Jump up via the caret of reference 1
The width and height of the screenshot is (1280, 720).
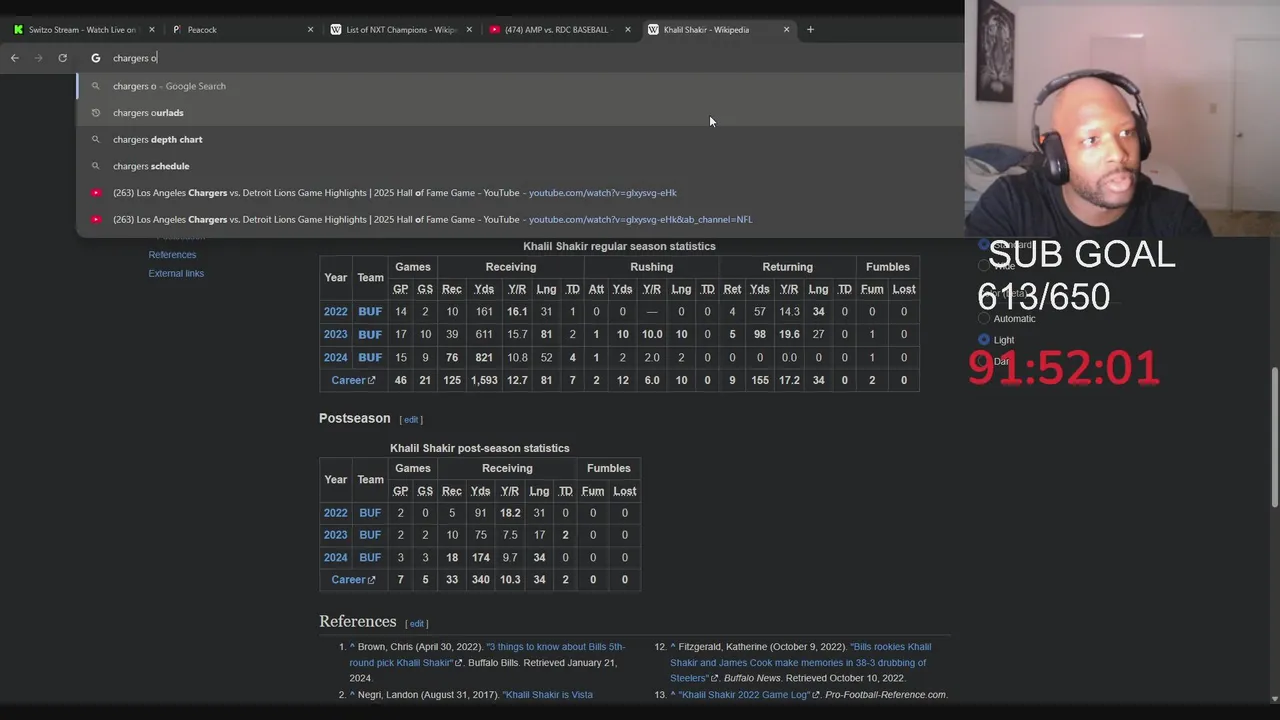(352, 647)
